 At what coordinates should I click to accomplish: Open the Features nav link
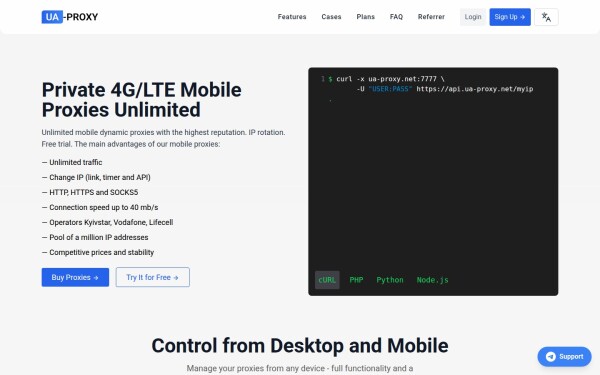pos(292,17)
